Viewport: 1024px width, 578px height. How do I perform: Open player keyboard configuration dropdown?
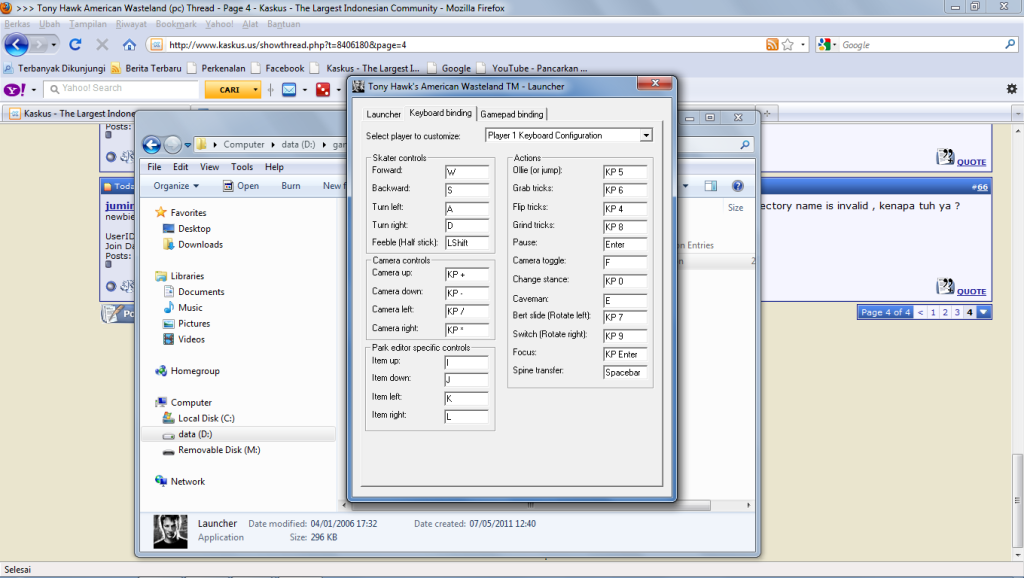(645, 135)
